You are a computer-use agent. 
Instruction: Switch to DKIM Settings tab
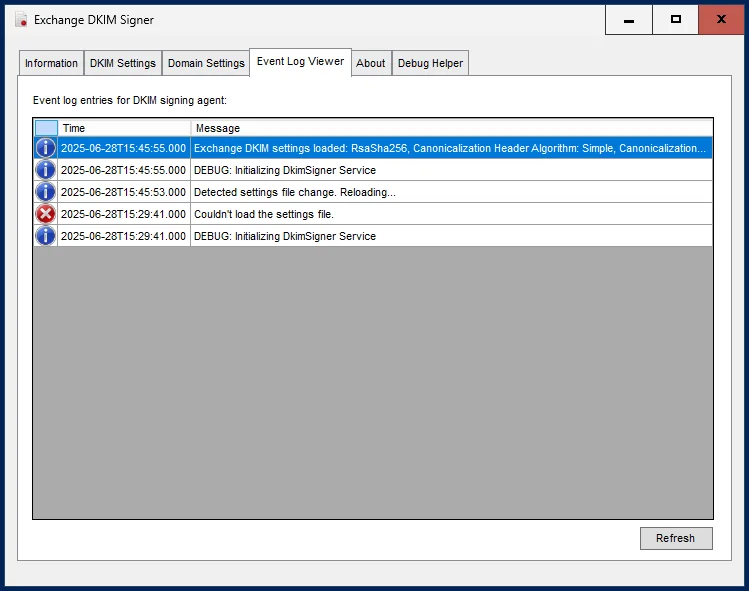click(123, 63)
